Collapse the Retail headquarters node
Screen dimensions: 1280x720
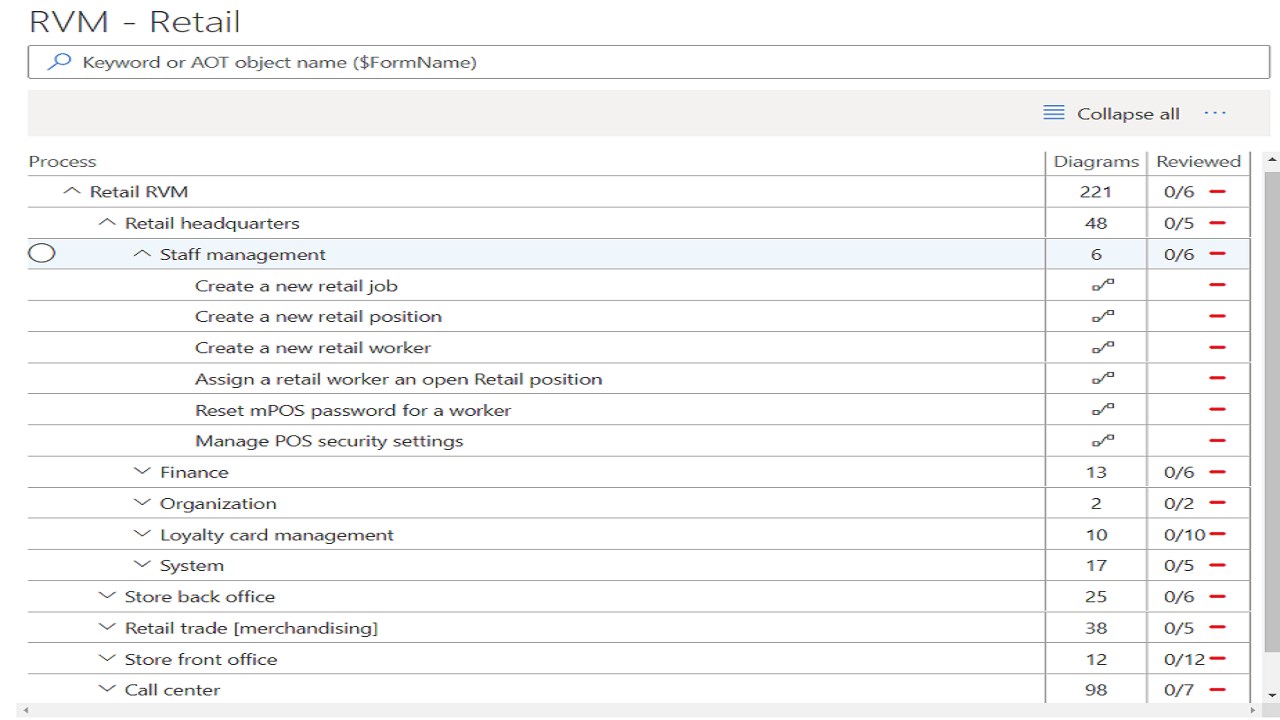point(106,223)
